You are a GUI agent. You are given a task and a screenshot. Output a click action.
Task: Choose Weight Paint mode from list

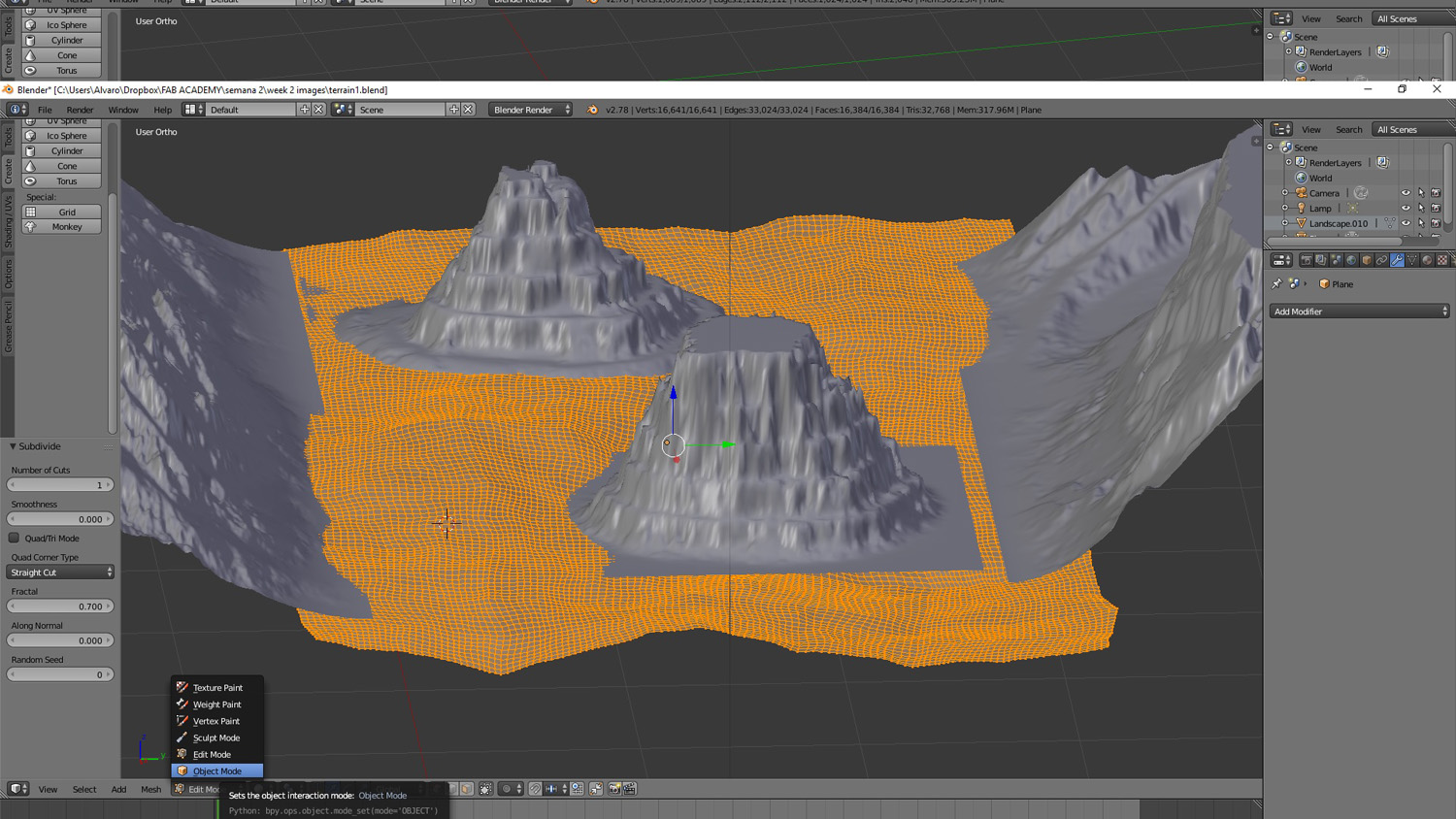pyautogui.click(x=217, y=704)
